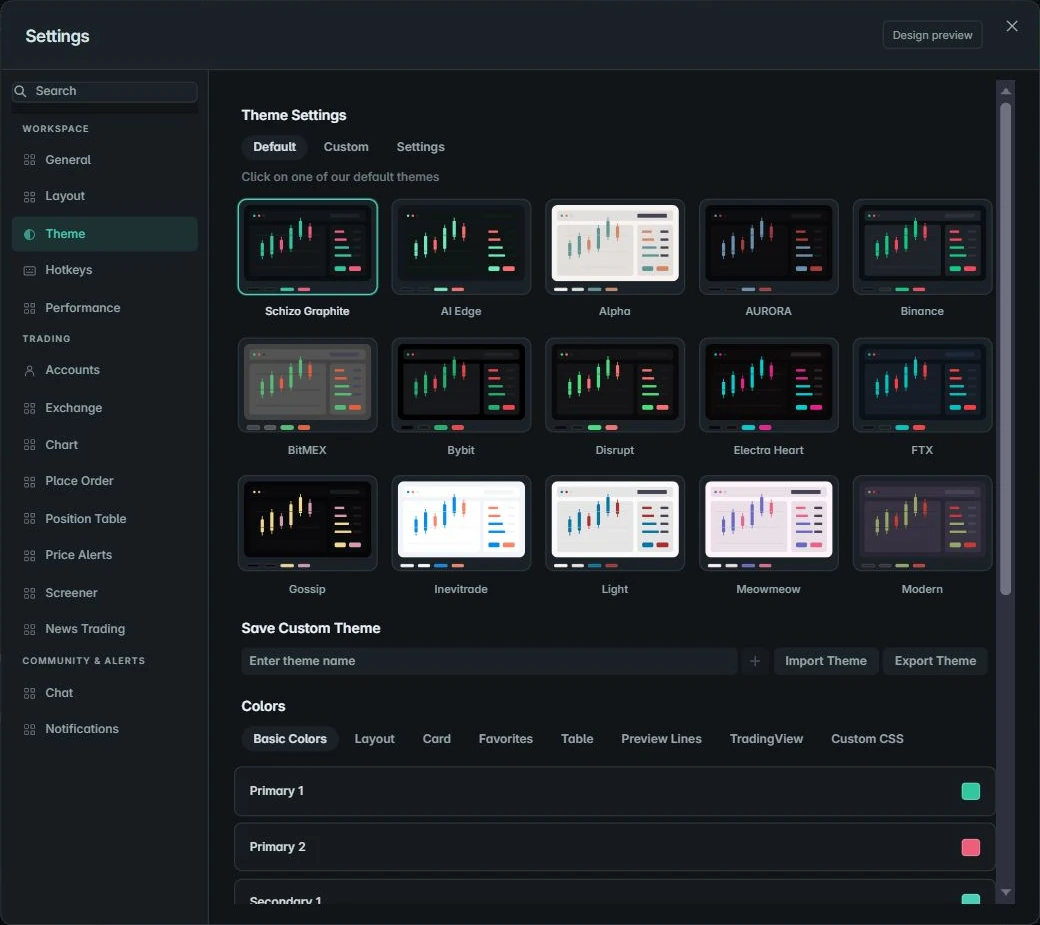Image resolution: width=1040 pixels, height=925 pixels.
Task: Click the grid icon beside Performance
Action: point(29,308)
